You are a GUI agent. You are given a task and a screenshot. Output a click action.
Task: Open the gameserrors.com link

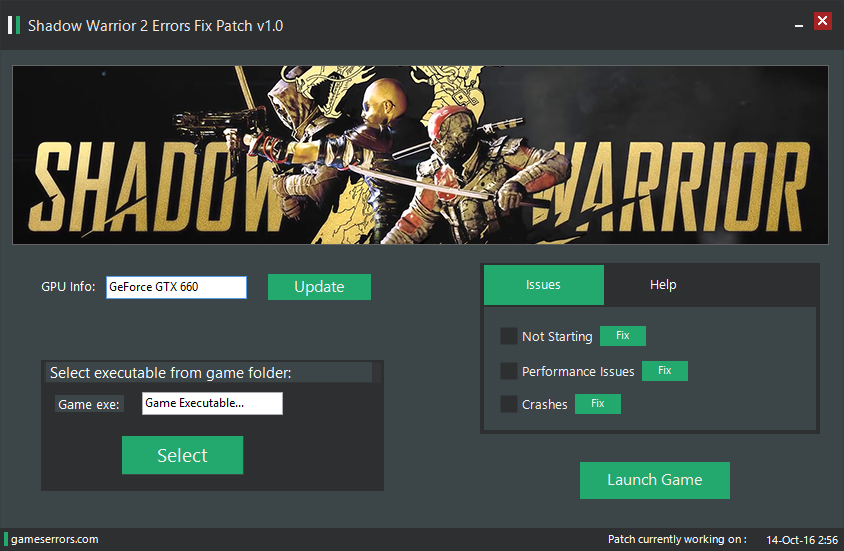click(x=54, y=539)
